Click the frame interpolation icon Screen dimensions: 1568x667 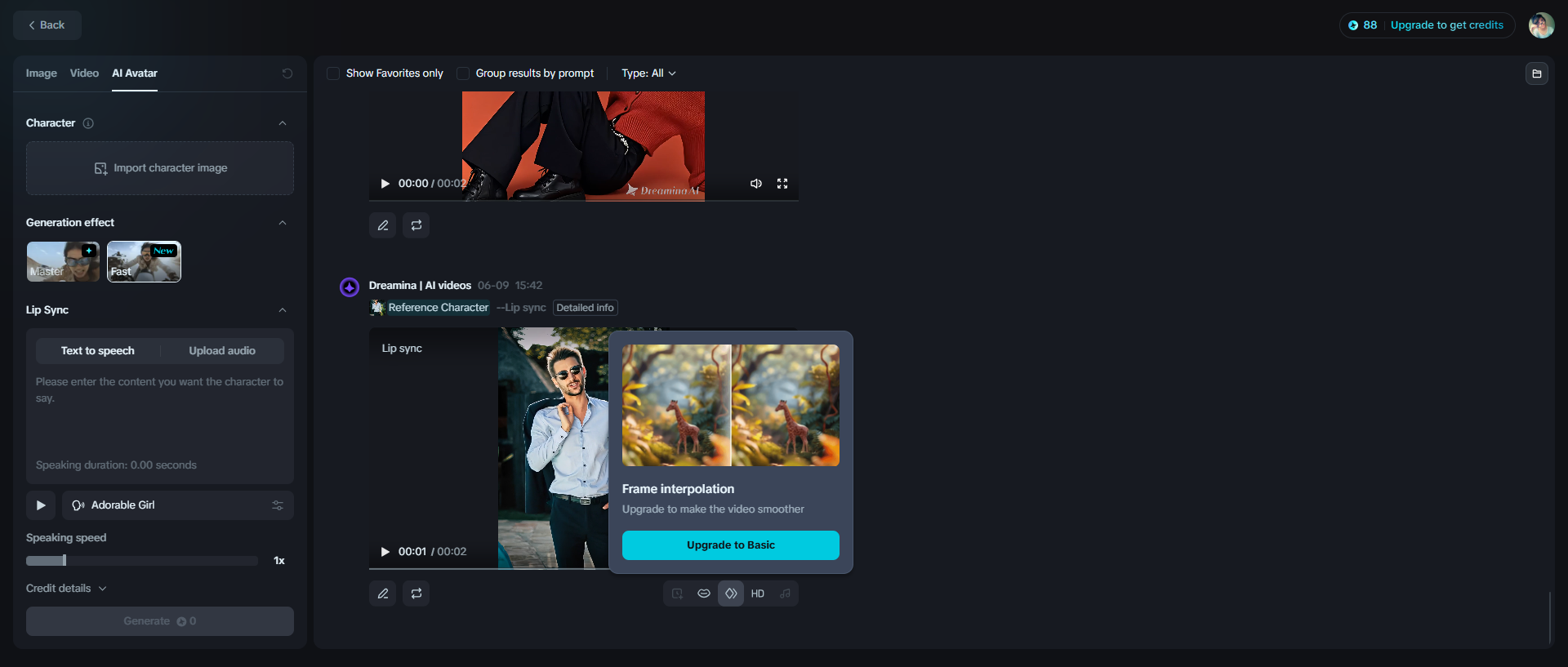pos(731,594)
